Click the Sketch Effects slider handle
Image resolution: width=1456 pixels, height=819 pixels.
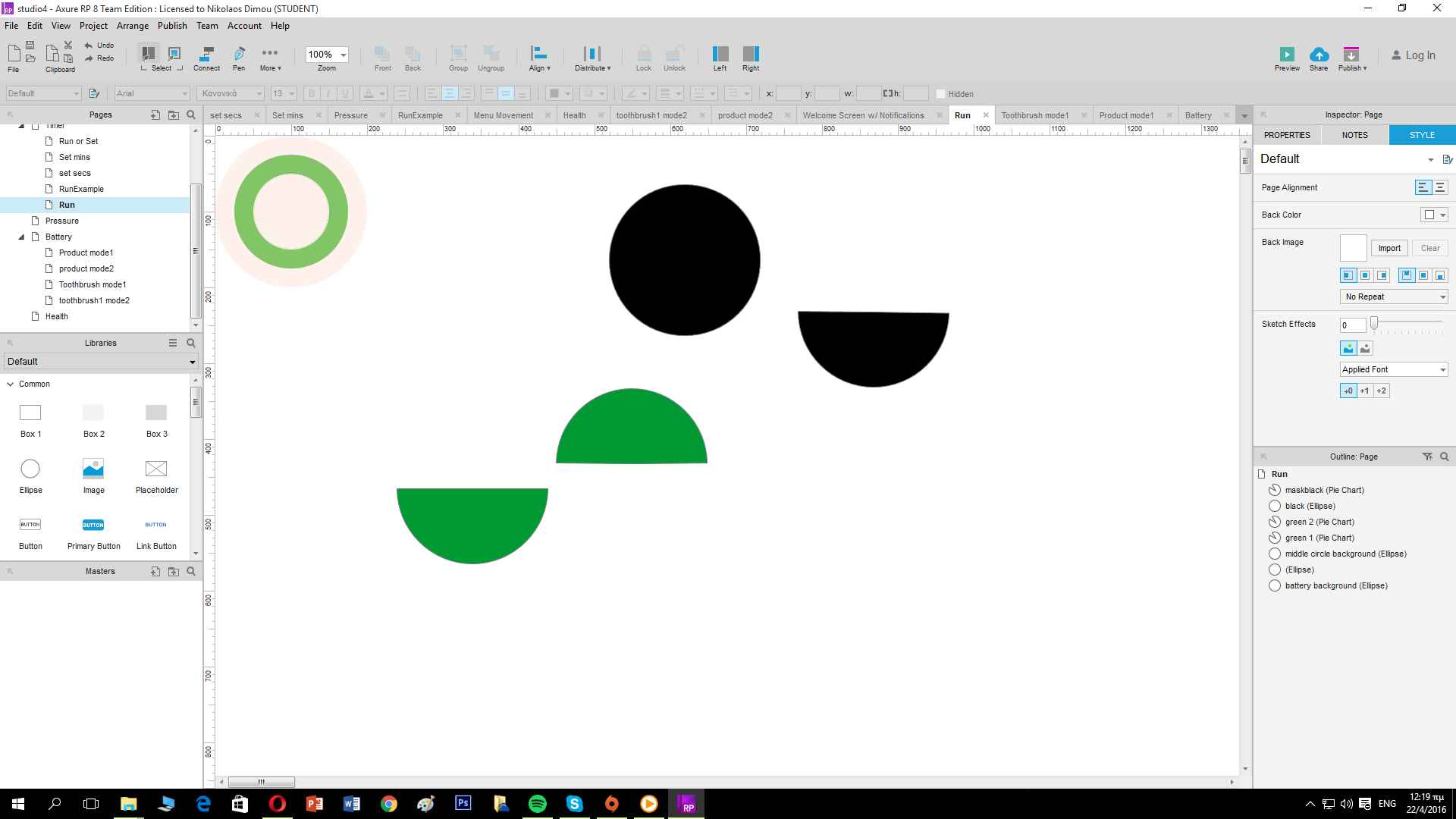coord(1373,323)
